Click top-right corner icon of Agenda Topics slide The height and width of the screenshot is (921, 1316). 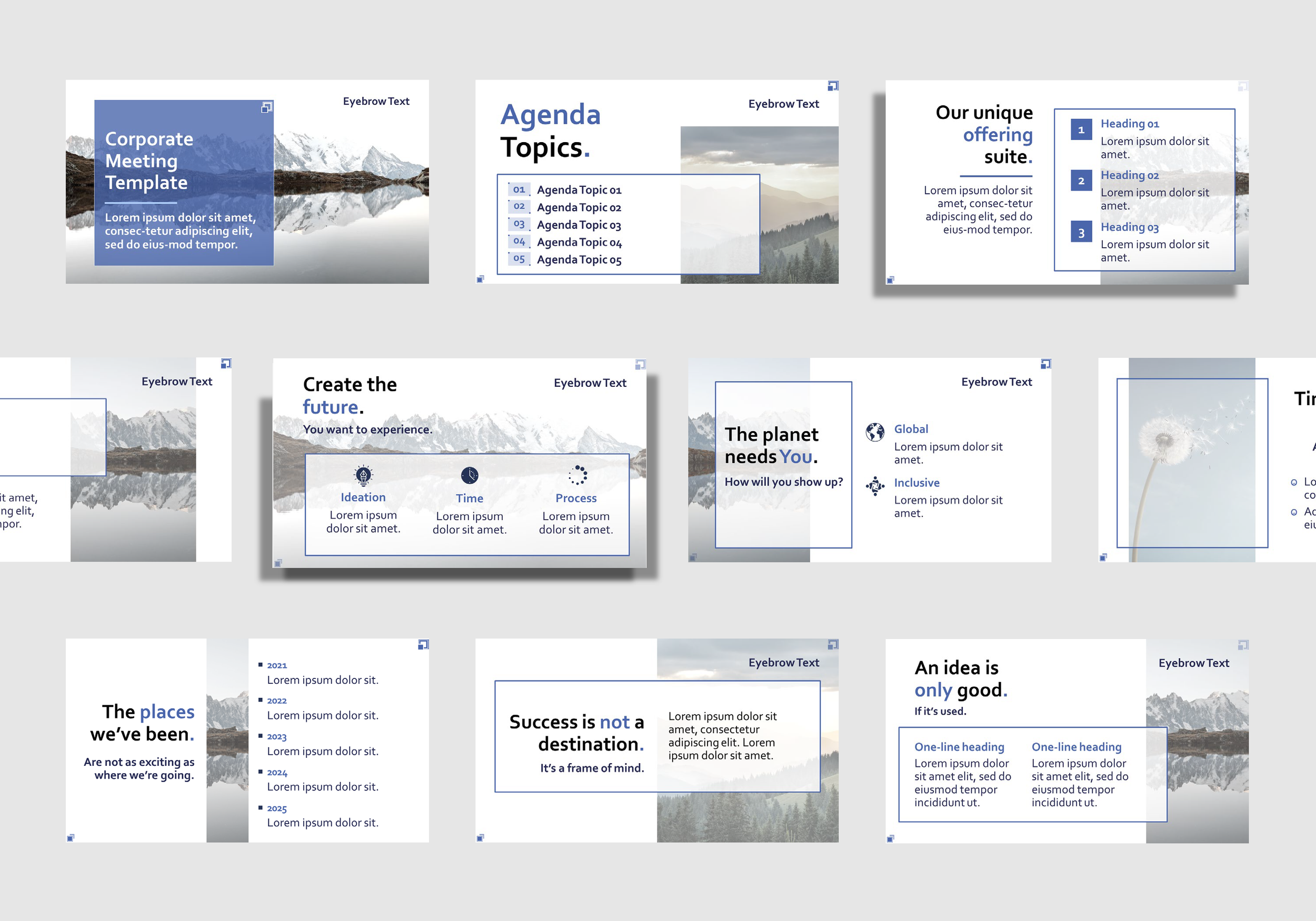tap(833, 86)
